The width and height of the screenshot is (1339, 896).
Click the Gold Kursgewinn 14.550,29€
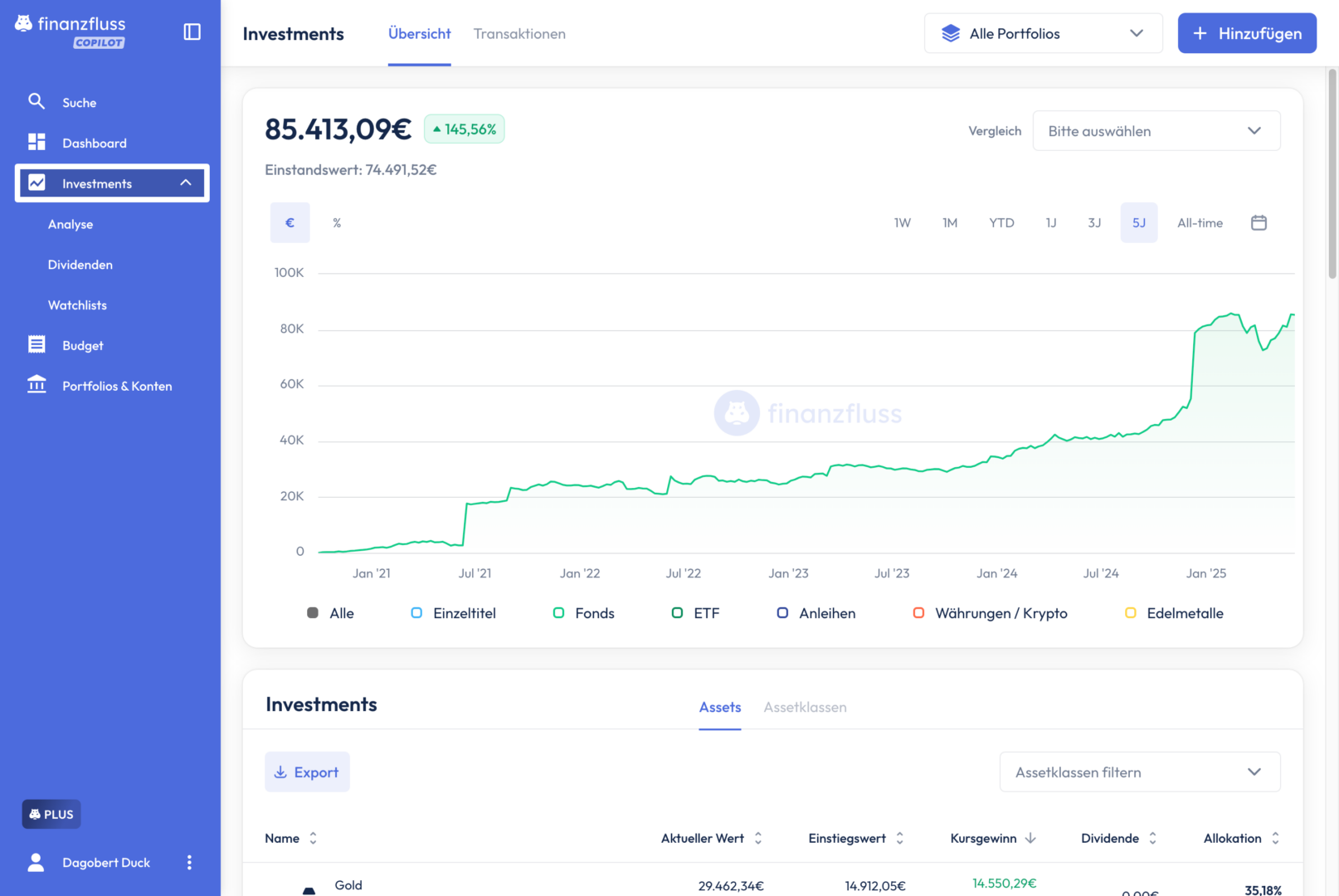[1004, 884]
